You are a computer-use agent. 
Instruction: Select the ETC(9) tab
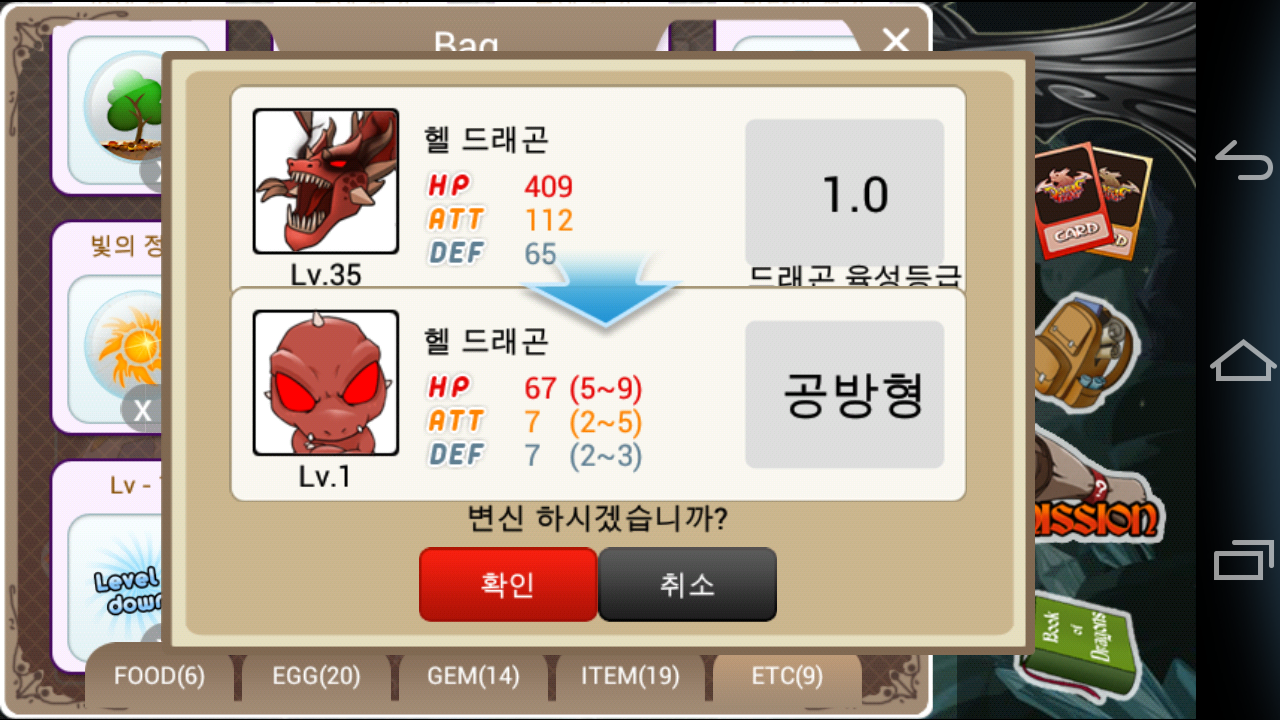pyautogui.click(x=787, y=677)
